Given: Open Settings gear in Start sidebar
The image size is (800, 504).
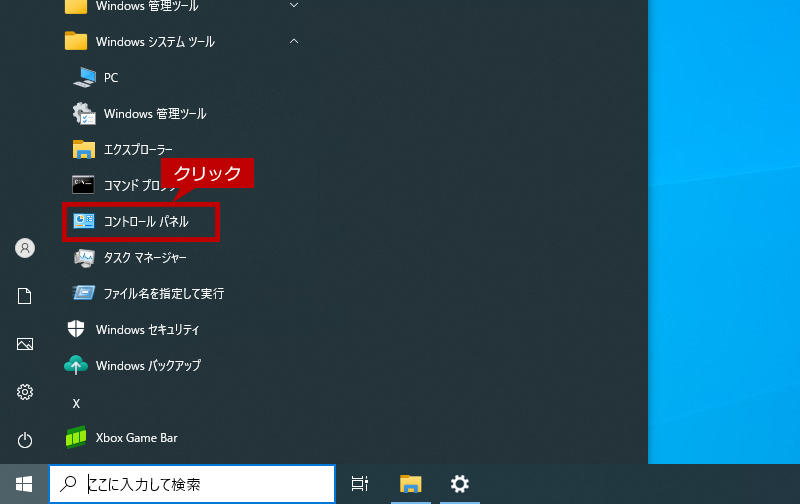Looking at the screenshot, I should tap(24, 392).
